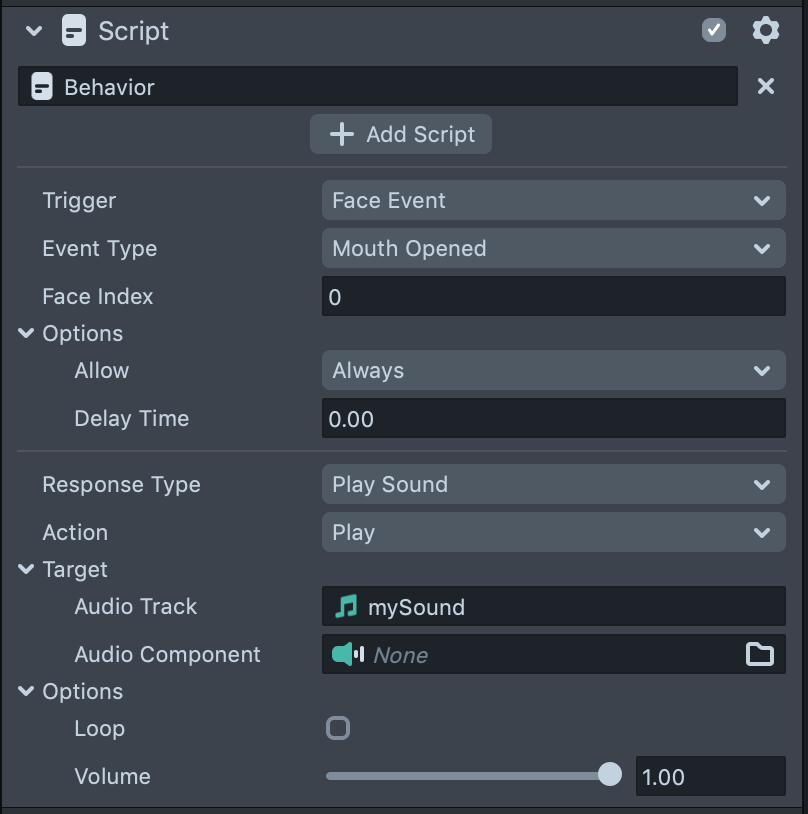Click the Behavior script file icon
808x814 pixels.
coord(42,87)
